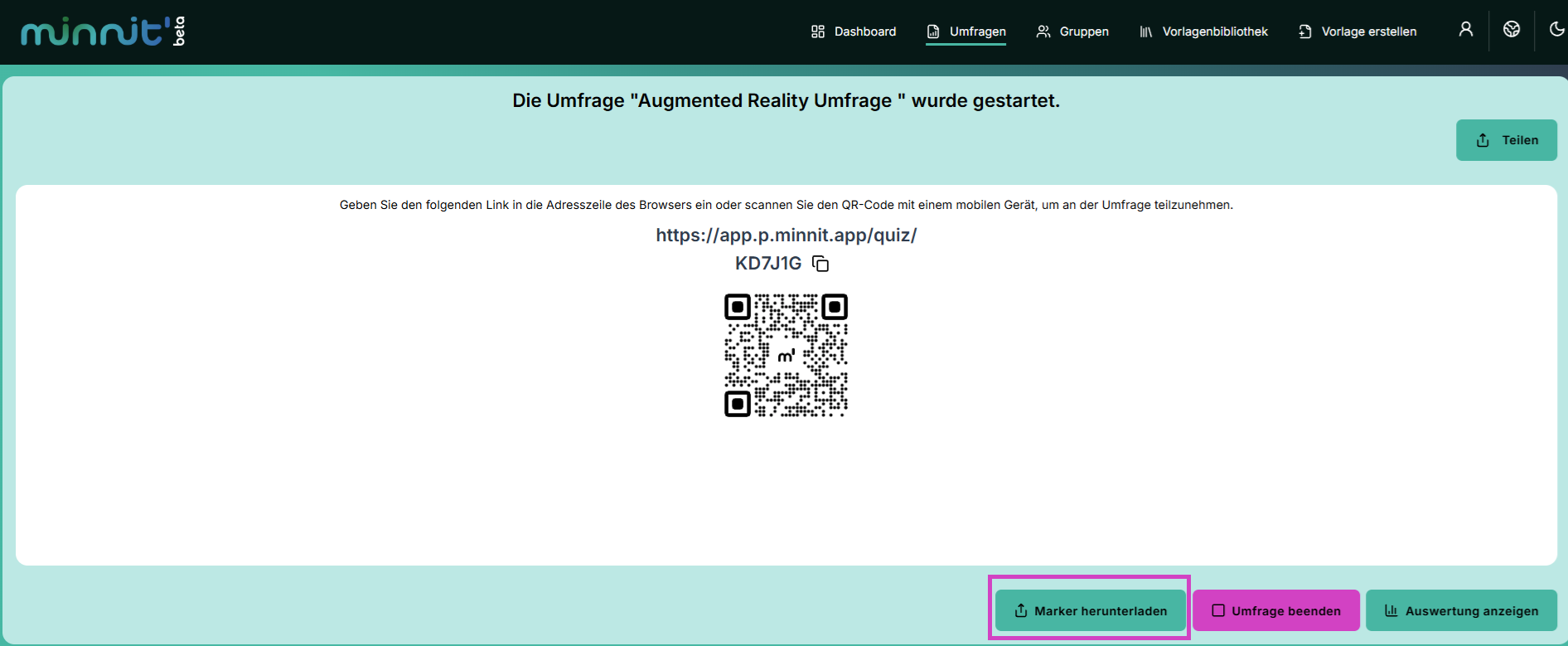Copy the survey code KD7J1G icon
This screenshot has height=646, width=1568.
tap(820, 264)
